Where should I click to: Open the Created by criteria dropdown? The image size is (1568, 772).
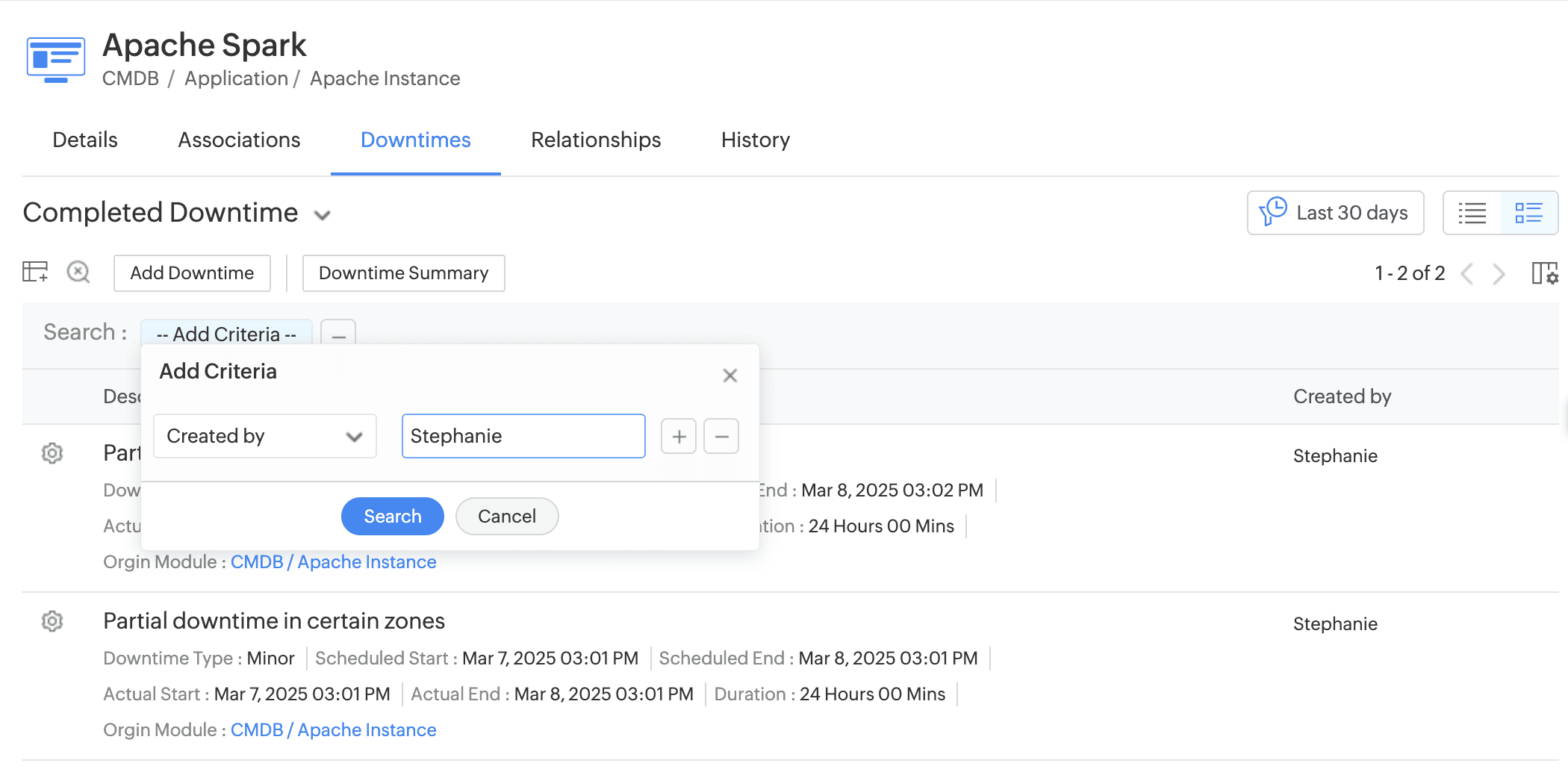pos(265,436)
